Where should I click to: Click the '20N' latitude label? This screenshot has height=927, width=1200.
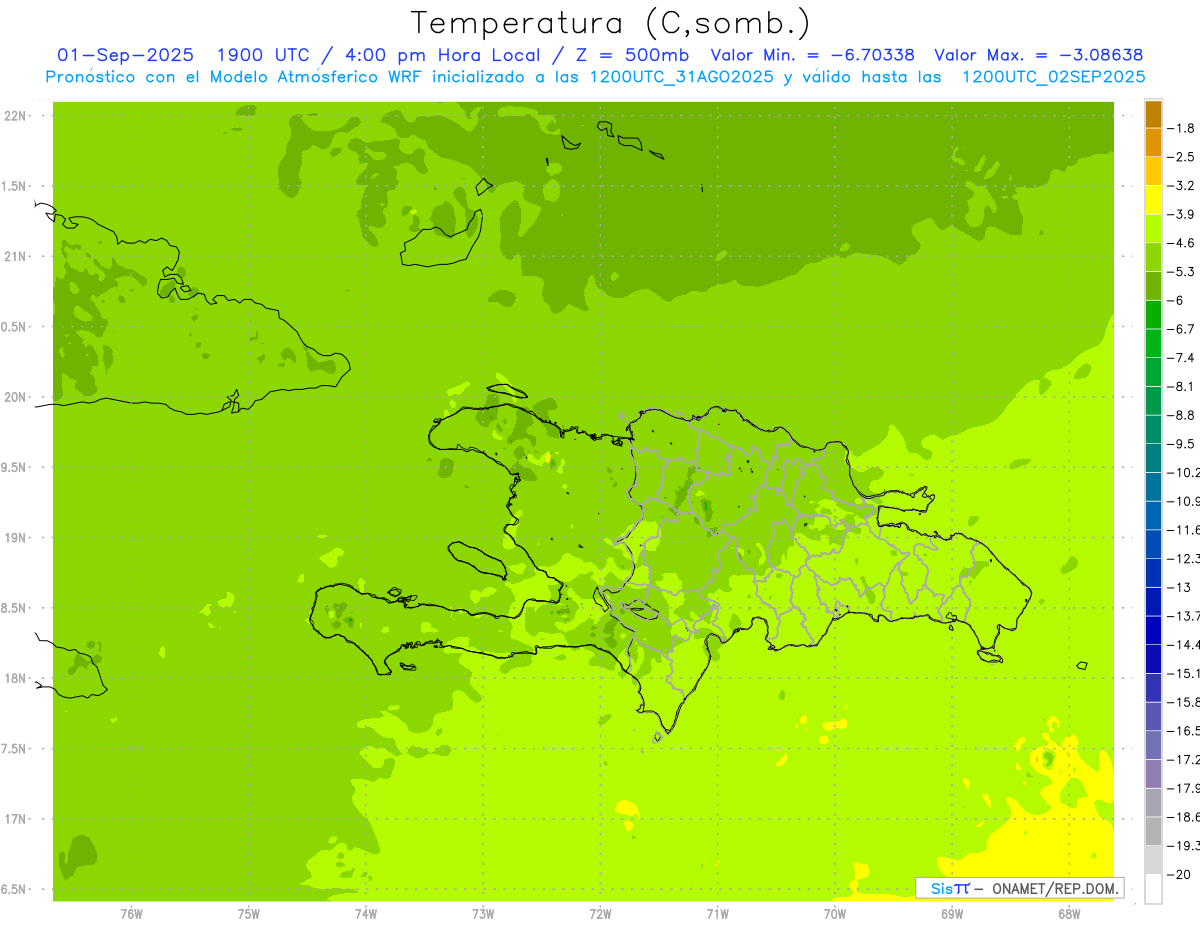(16, 397)
